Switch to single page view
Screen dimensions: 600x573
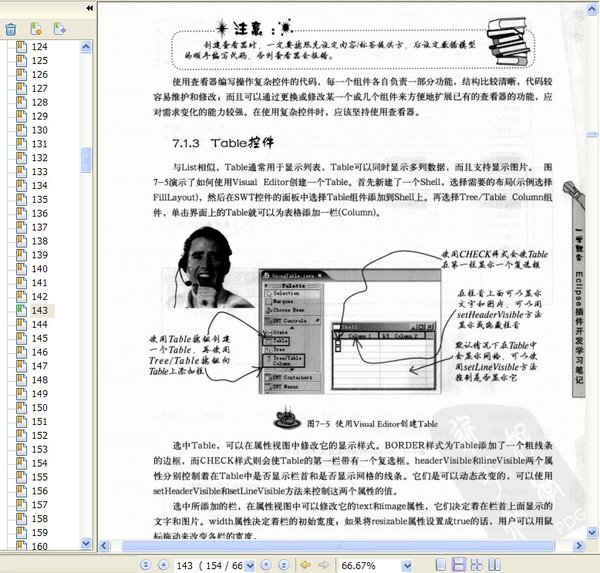coord(441,565)
